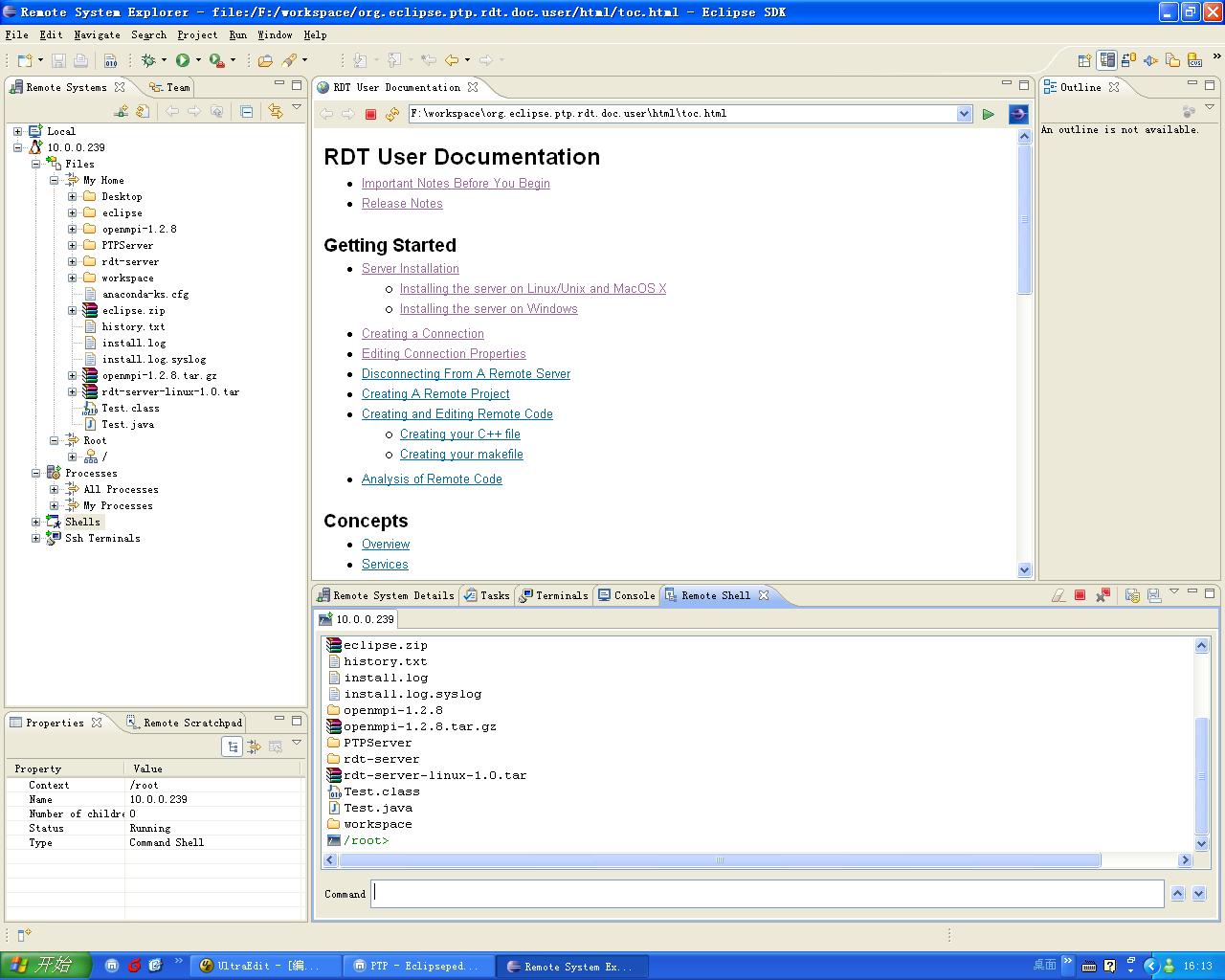Click the Search flashlight toolbar icon
Screen dimensions: 1225x980
289,60
